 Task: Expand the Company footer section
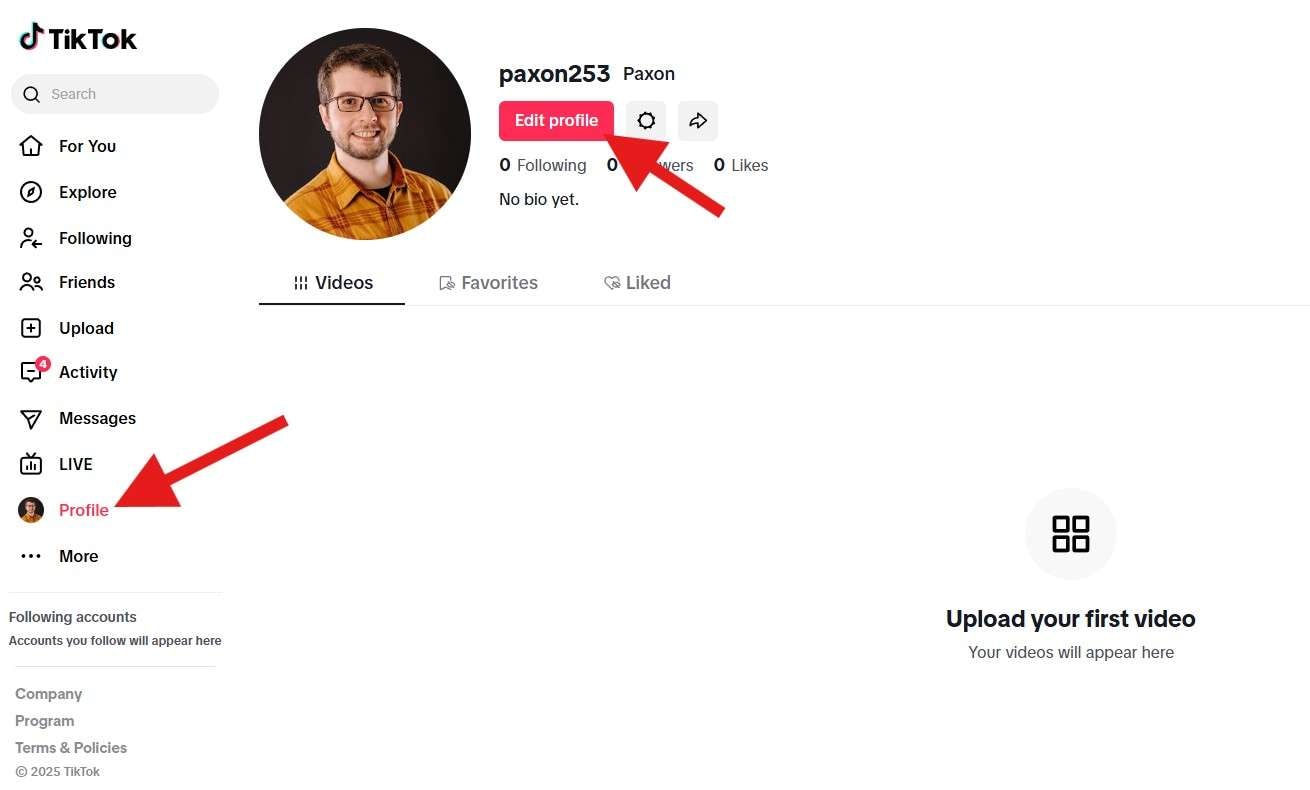pyautogui.click(x=48, y=694)
